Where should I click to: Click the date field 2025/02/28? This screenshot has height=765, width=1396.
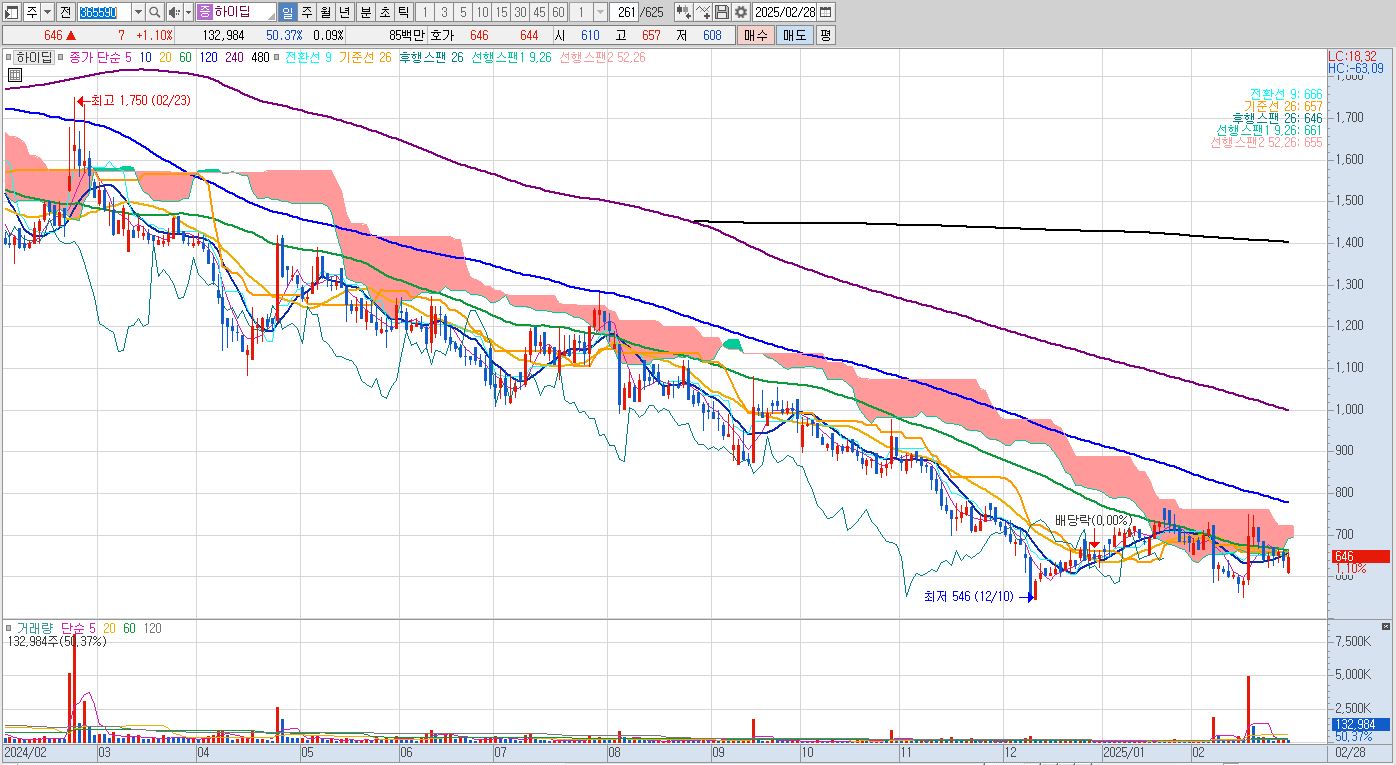click(x=784, y=12)
